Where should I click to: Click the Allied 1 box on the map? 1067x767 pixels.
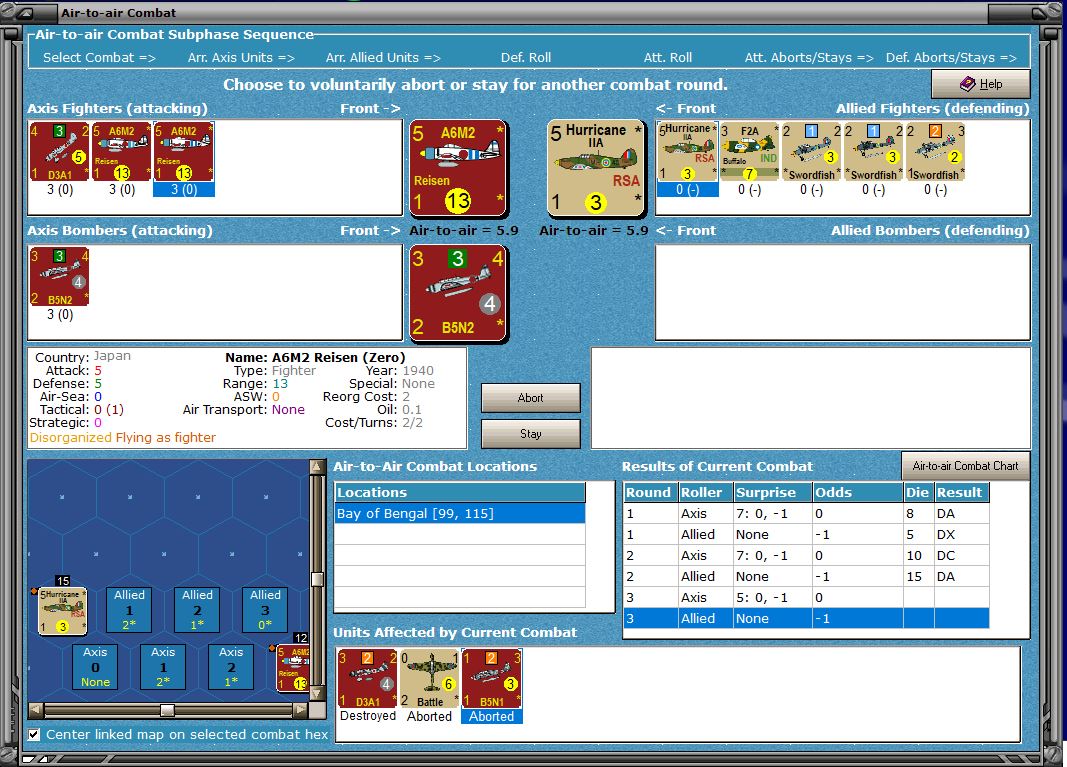point(129,610)
